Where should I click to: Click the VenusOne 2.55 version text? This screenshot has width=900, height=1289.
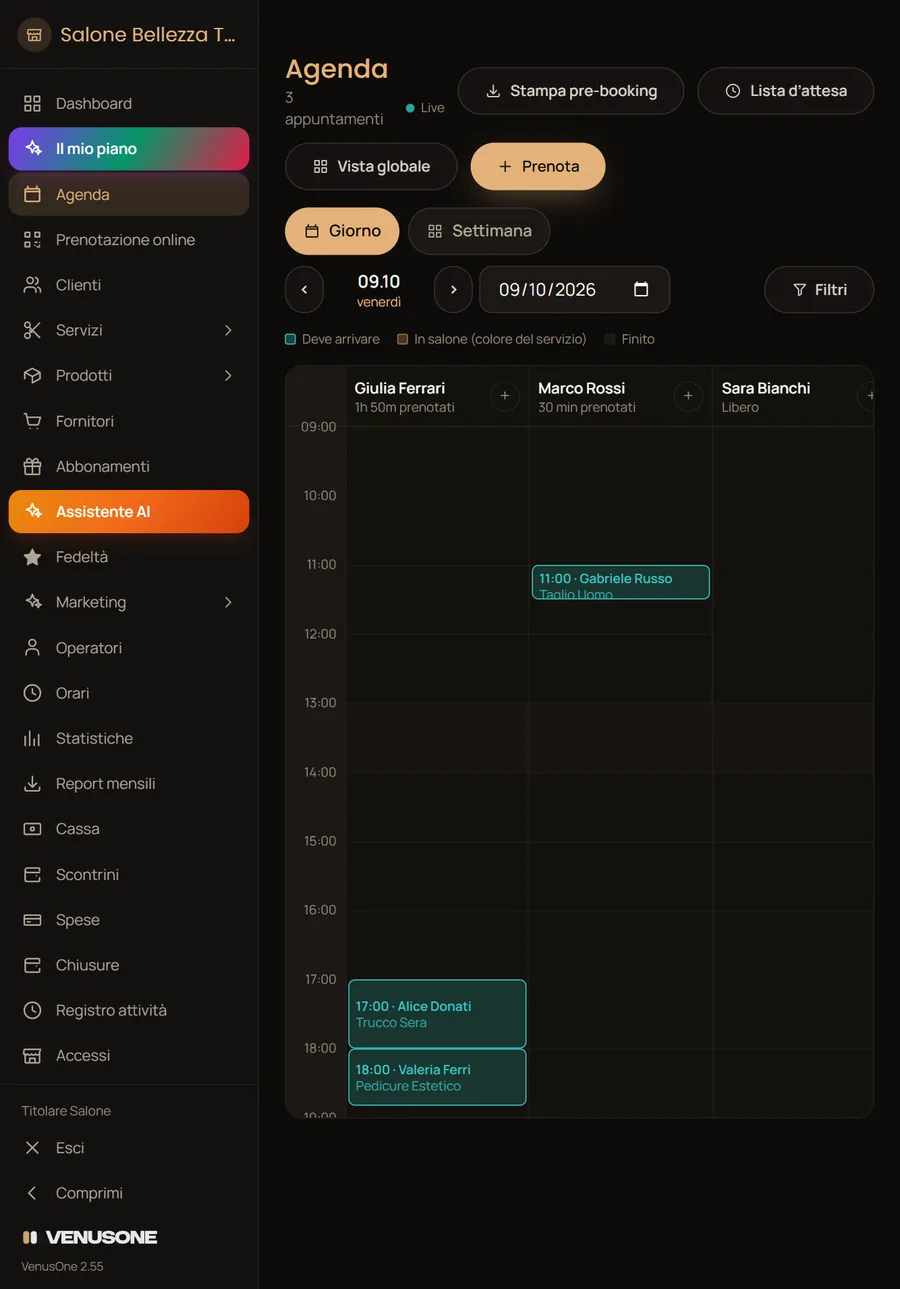[62, 1266]
